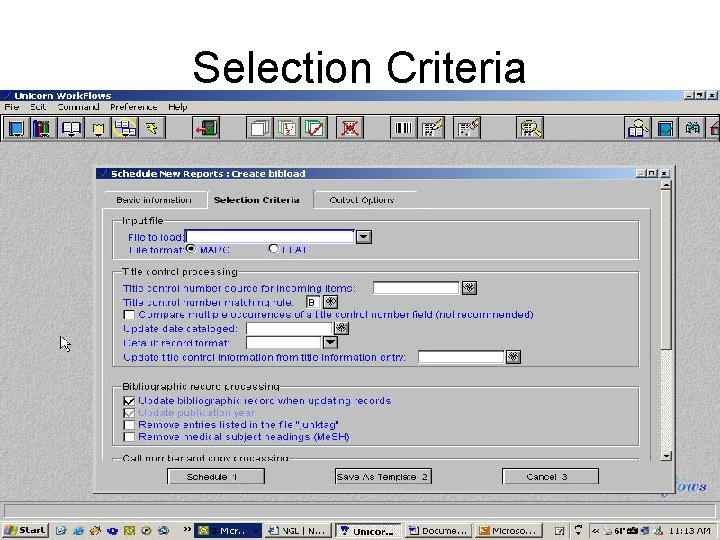720x540 pixels.
Task: Open the Command menu
Action: pos(79,107)
